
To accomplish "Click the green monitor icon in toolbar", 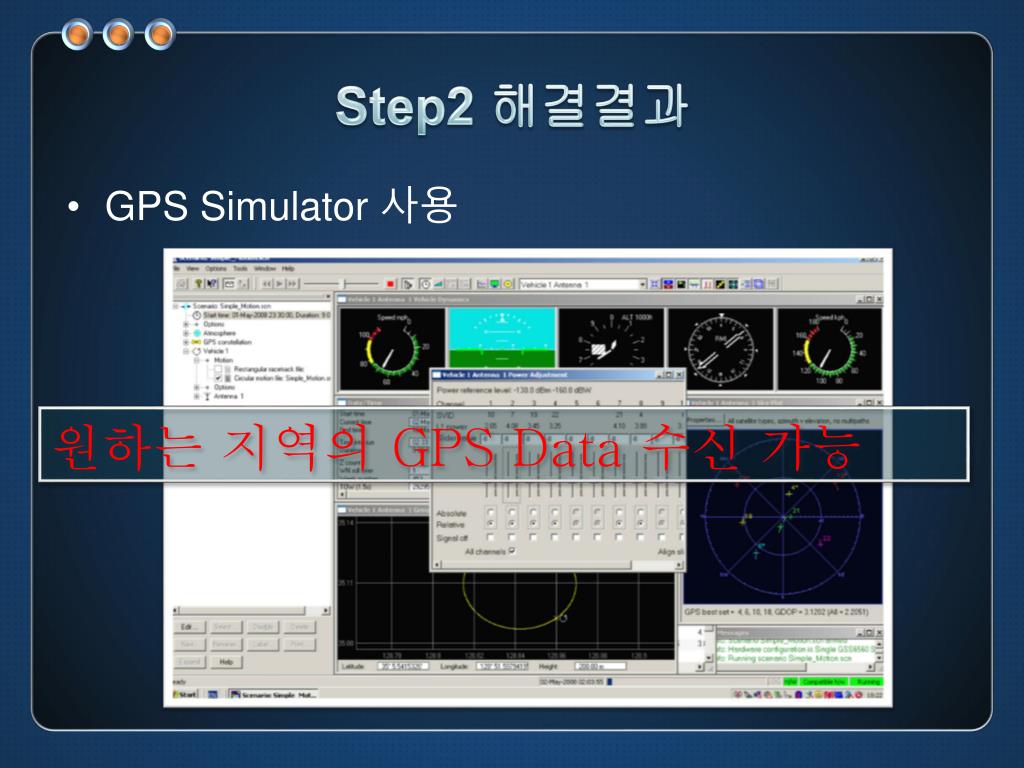I will 495,284.
